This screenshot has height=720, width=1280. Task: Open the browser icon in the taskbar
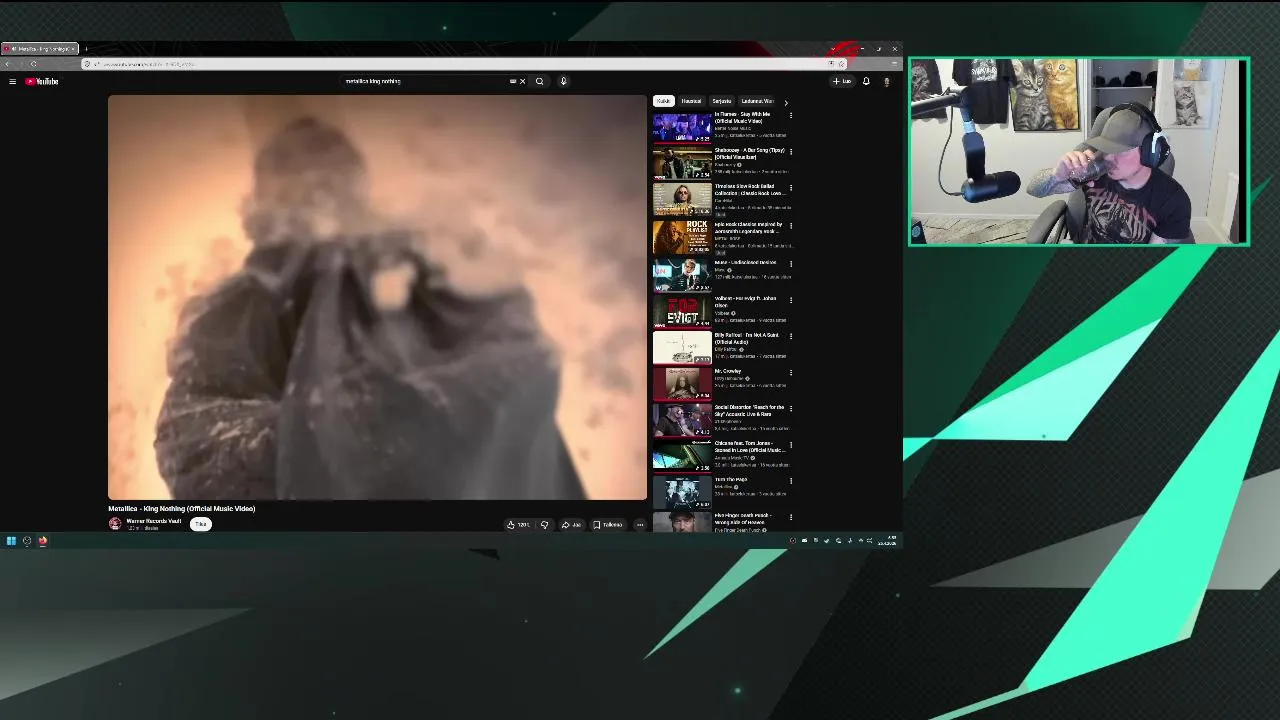point(43,541)
